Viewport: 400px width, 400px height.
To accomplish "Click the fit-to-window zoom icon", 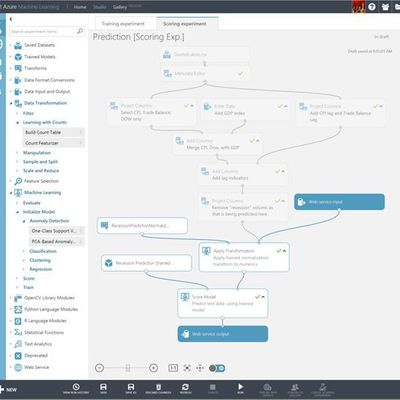I will [x=187, y=368].
